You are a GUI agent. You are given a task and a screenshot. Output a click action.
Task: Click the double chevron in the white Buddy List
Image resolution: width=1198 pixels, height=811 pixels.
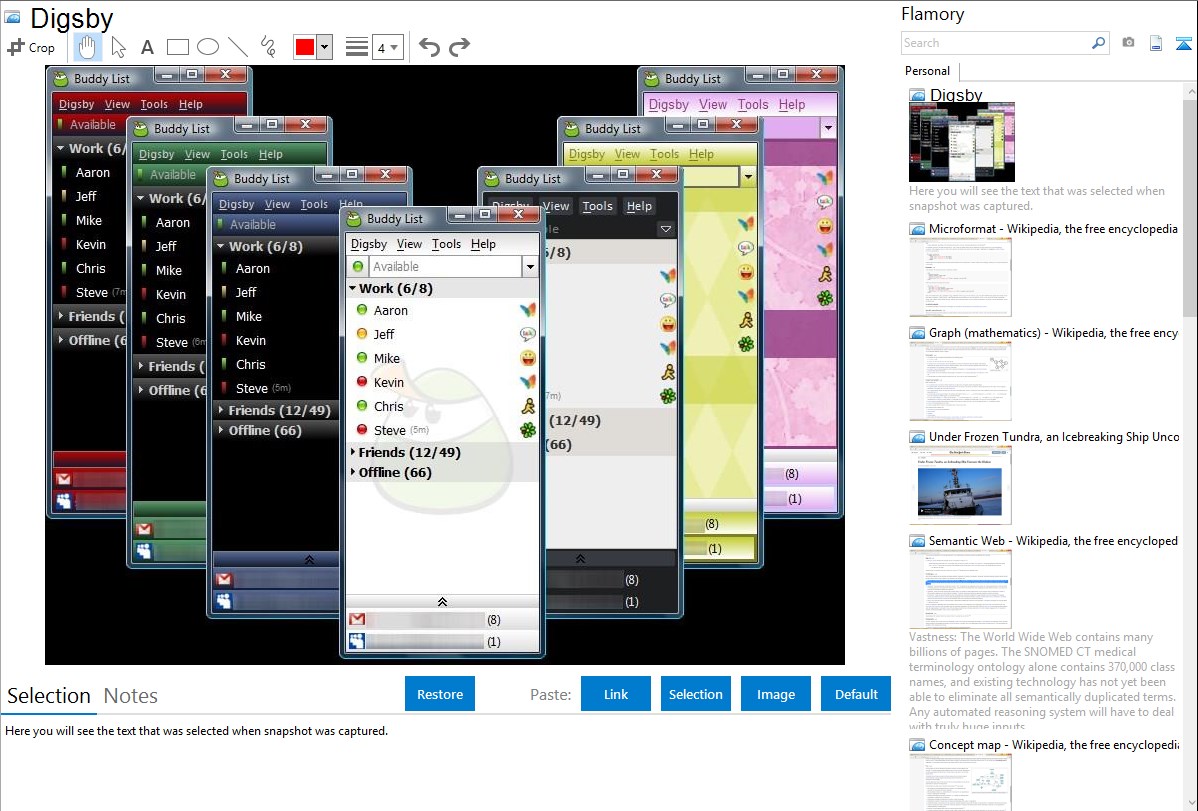442,602
